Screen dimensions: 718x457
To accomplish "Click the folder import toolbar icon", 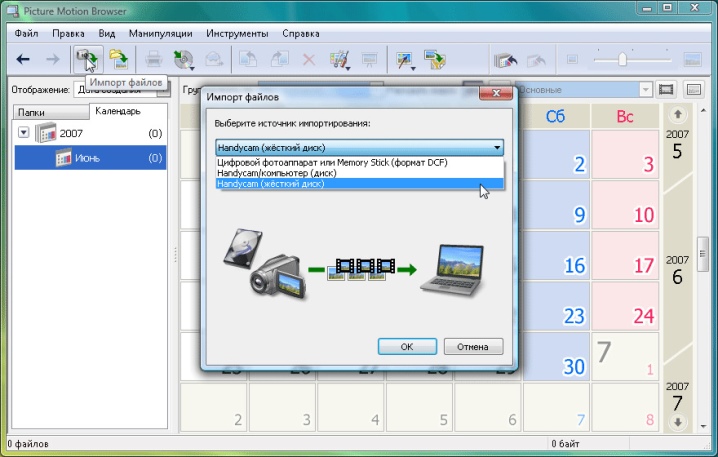I will point(119,59).
